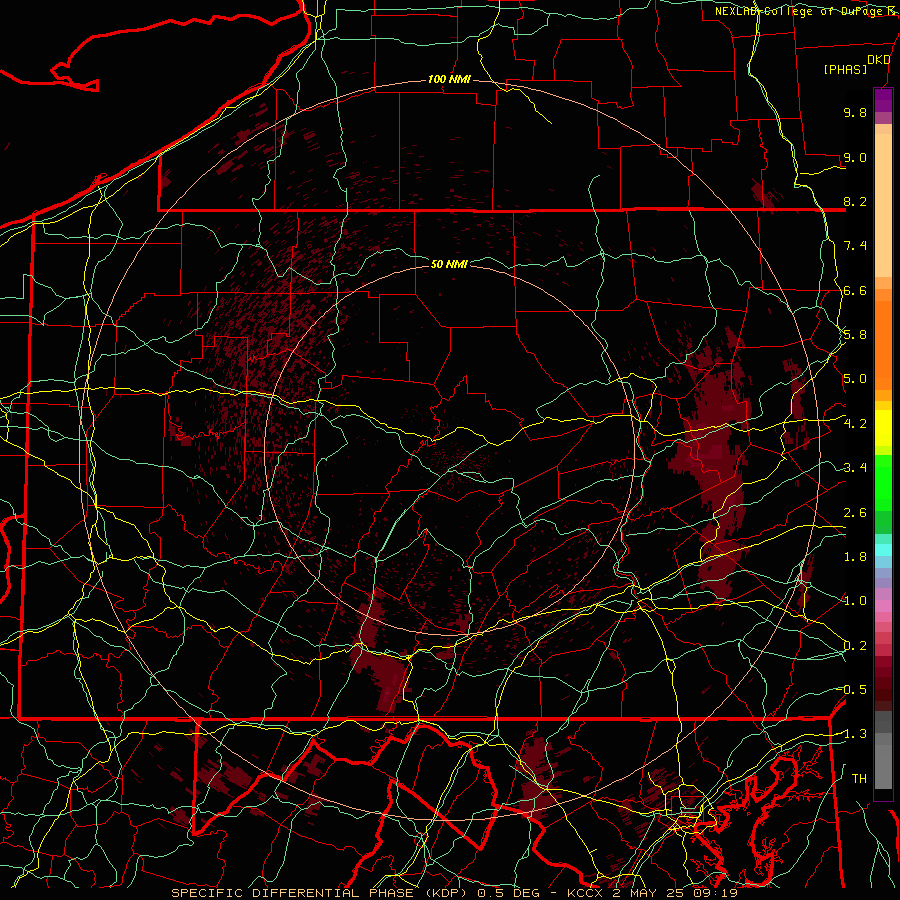Click the "DKD" legend unit label
Viewport: 900px width, 900px height.
[x=878, y=60]
